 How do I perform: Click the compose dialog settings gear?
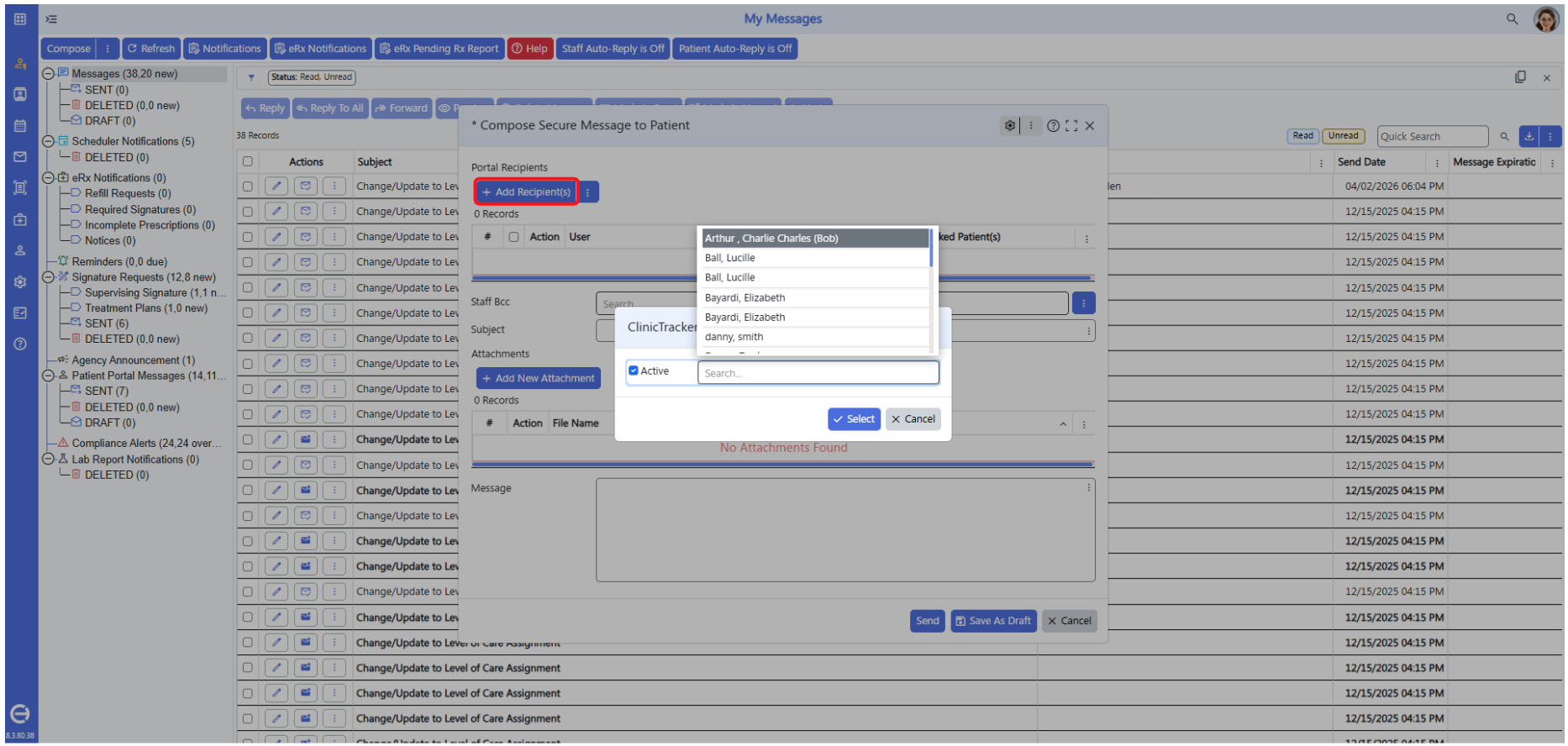tap(1010, 125)
